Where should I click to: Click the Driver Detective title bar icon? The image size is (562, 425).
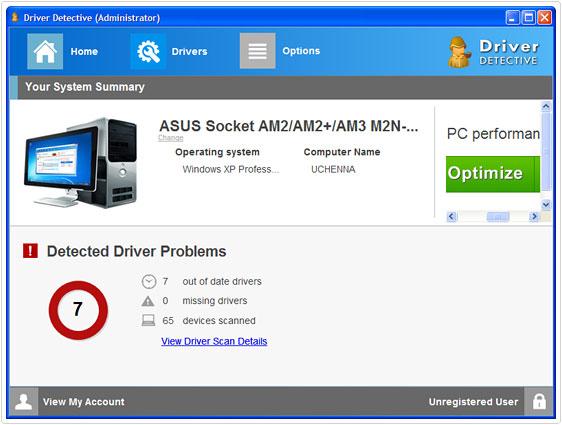[15, 17]
